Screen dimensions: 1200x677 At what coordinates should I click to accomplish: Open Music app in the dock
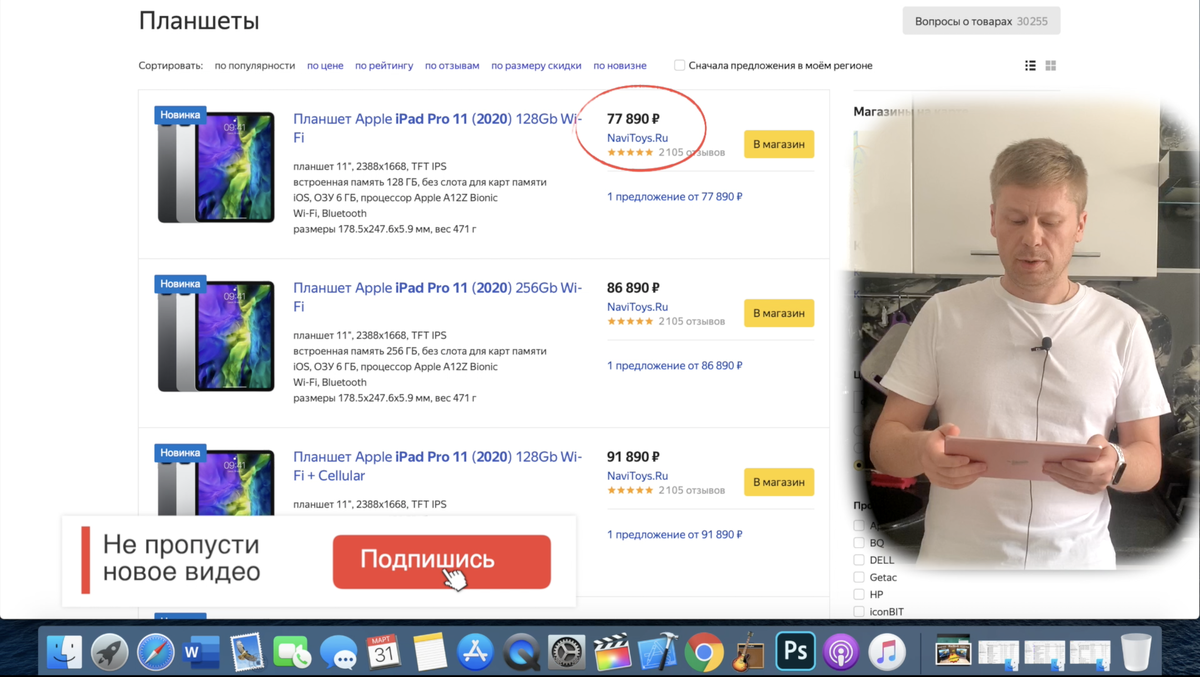[886, 652]
